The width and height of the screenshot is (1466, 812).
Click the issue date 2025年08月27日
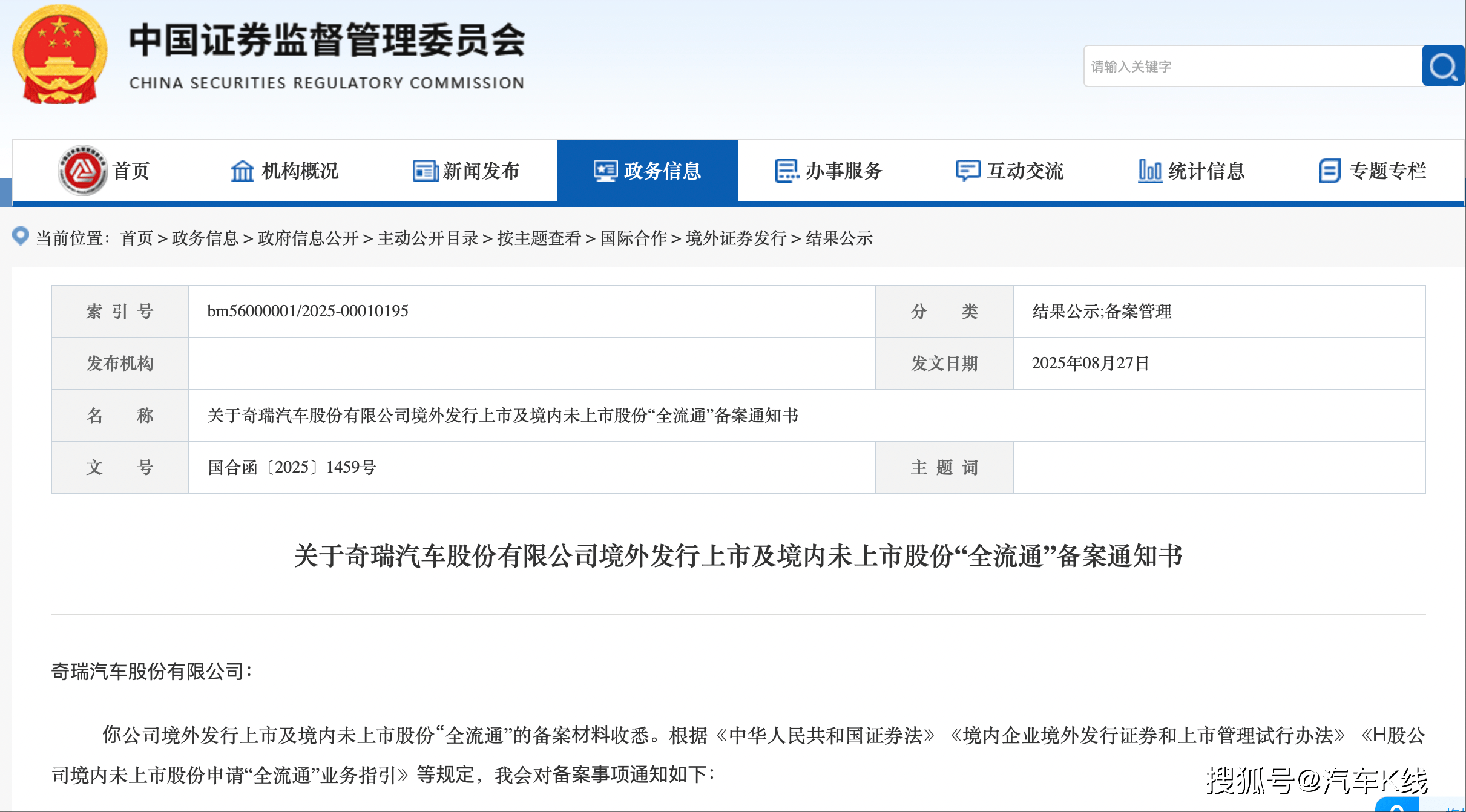pos(1090,363)
